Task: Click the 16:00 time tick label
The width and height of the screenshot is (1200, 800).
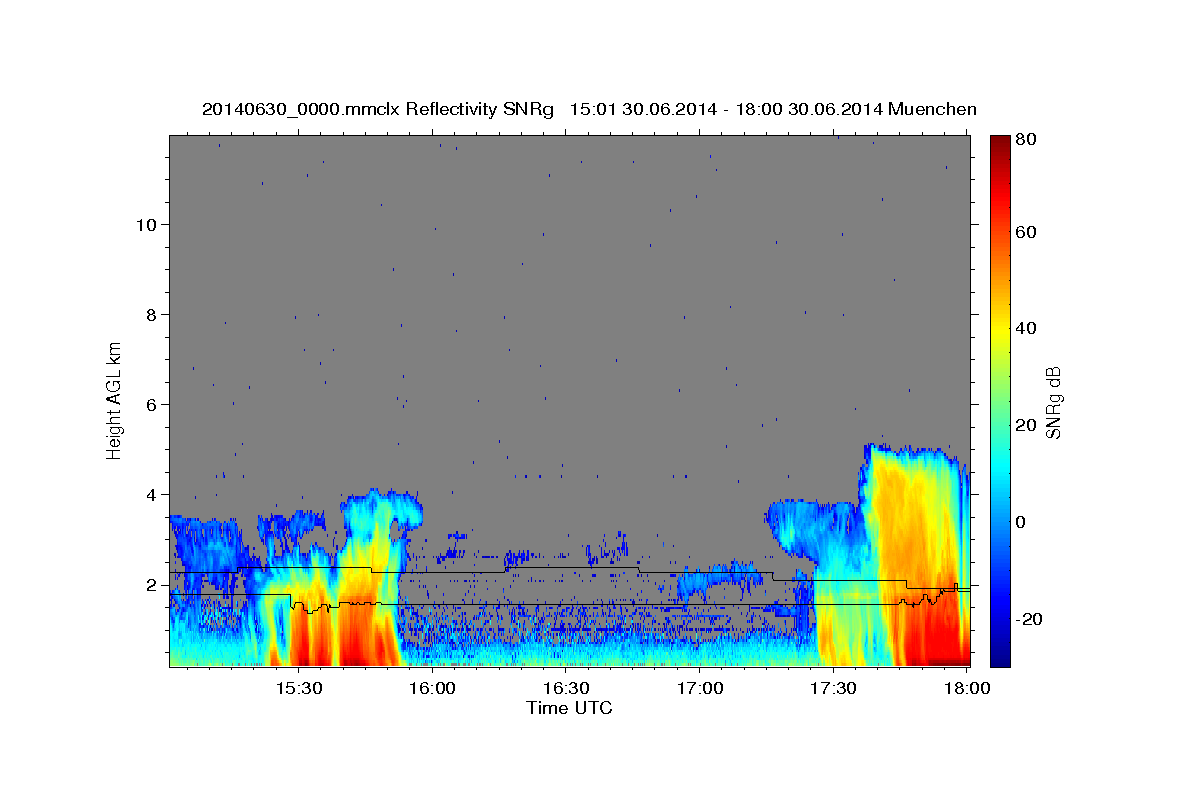Action: (x=433, y=688)
